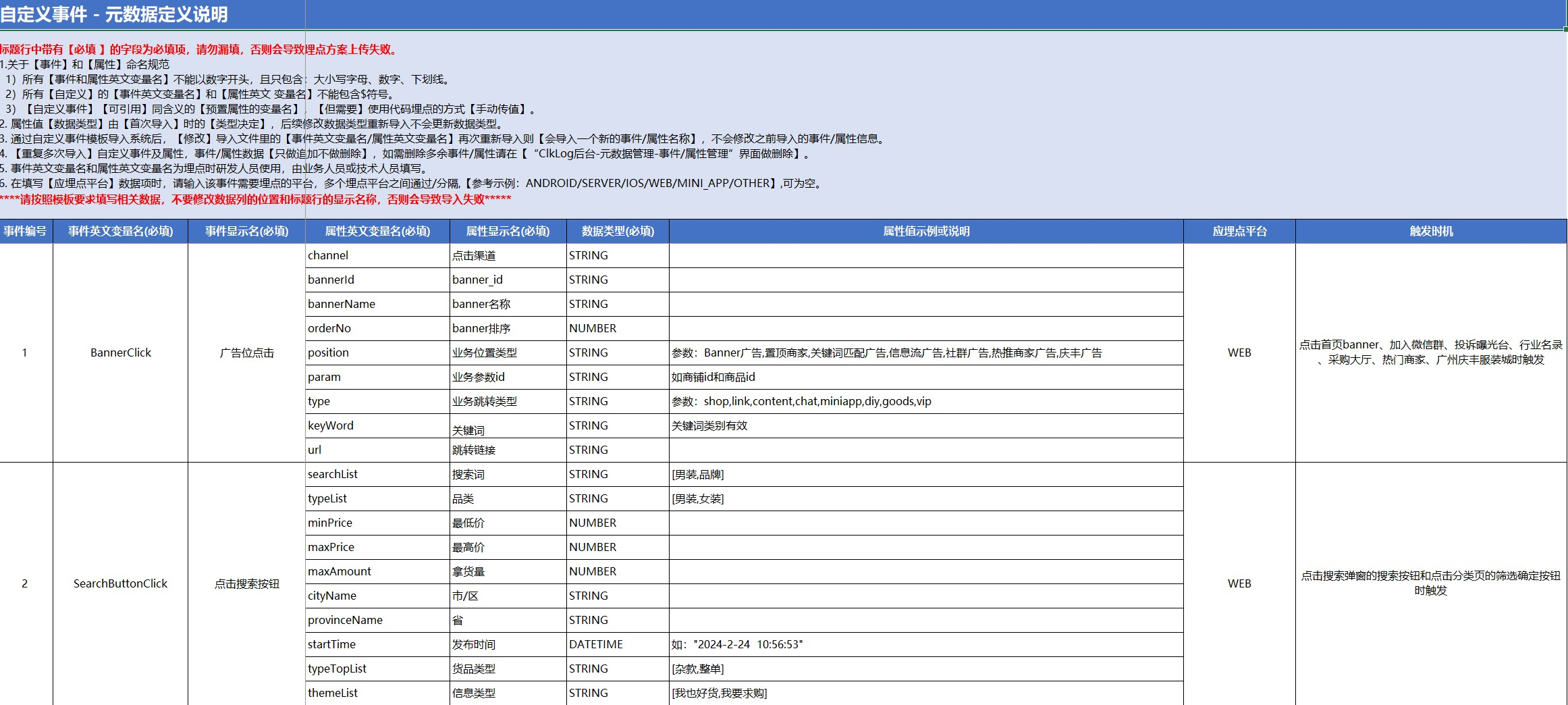Click the header 属性显示名(必填)

508,231
